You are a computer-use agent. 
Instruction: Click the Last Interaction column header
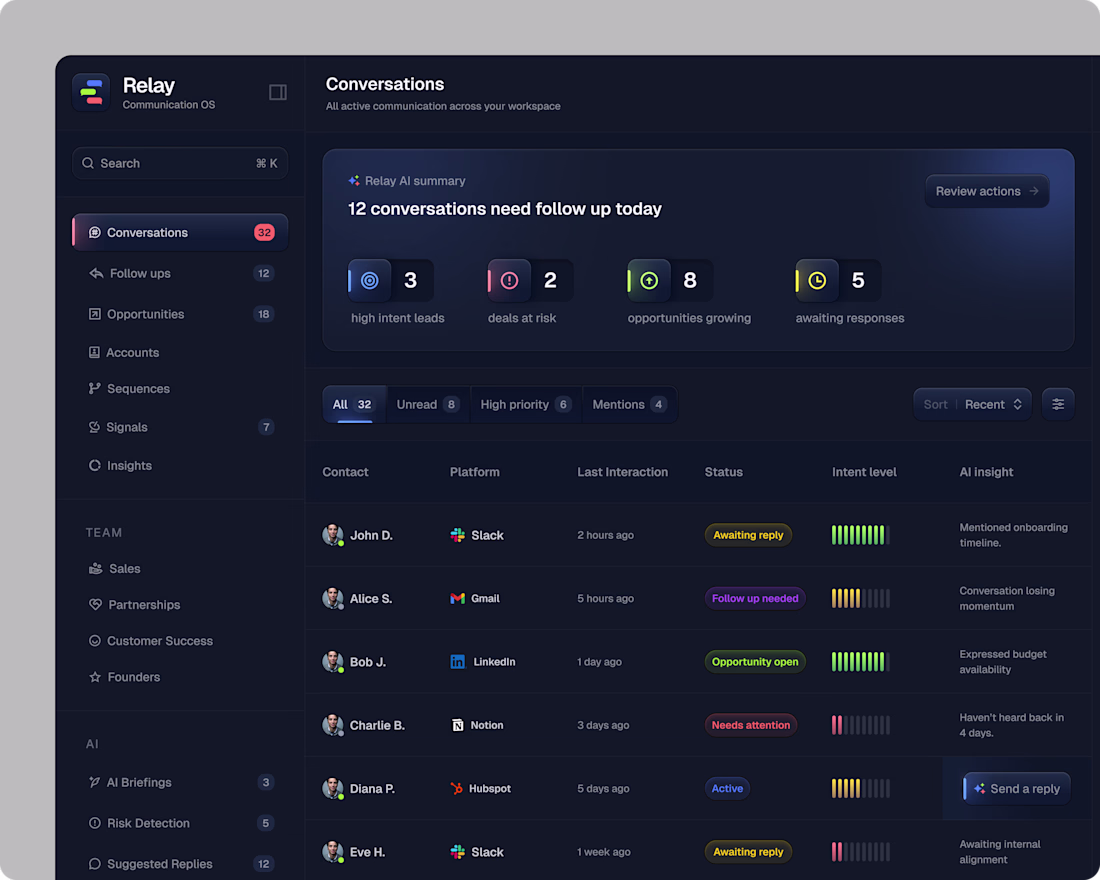pos(622,472)
